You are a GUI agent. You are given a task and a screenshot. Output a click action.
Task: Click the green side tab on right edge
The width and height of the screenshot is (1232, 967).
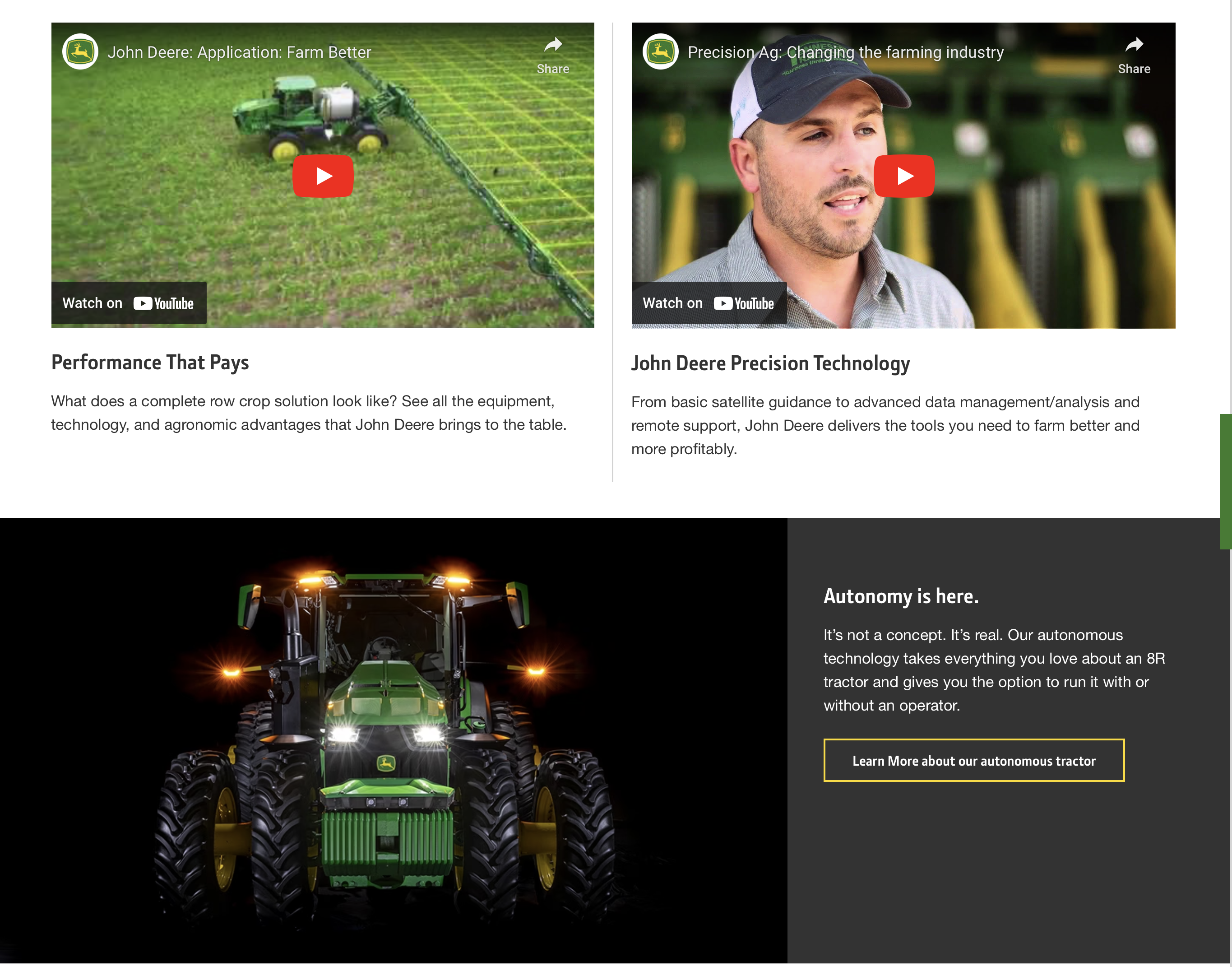click(x=1225, y=481)
